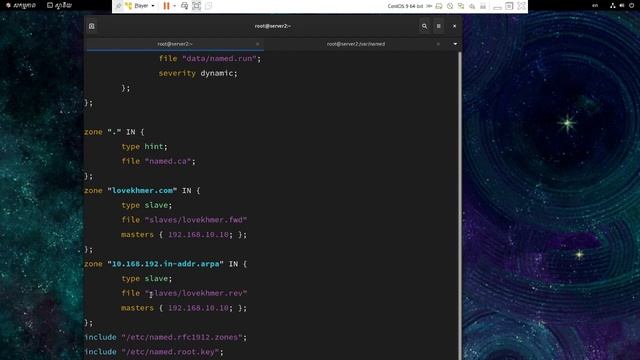Open the VMware Player menu

(x=141, y=6)
